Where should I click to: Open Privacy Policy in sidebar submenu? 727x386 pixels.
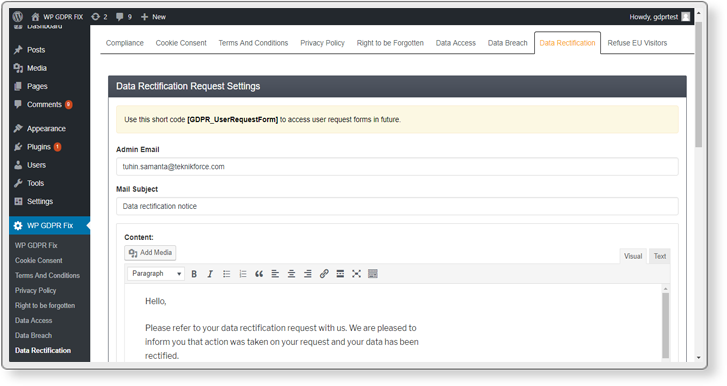[x=35, y=291]
